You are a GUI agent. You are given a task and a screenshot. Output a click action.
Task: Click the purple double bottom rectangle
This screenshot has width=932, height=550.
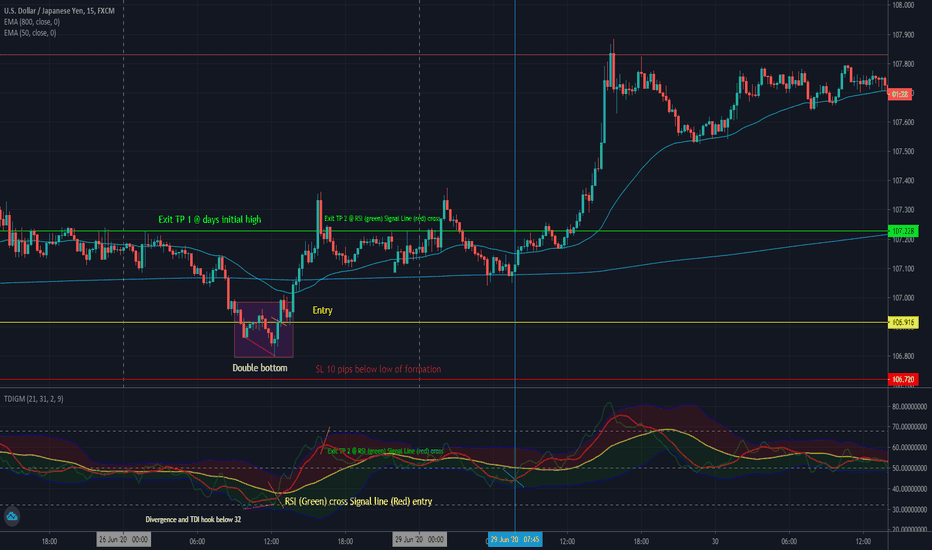(x=264, y=329)
